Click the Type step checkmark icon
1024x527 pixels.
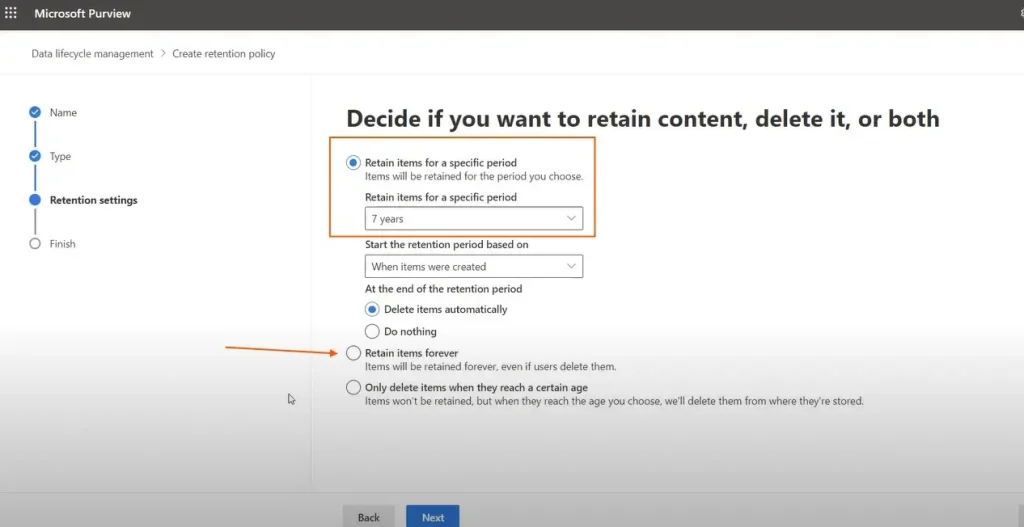coord(35,156)
